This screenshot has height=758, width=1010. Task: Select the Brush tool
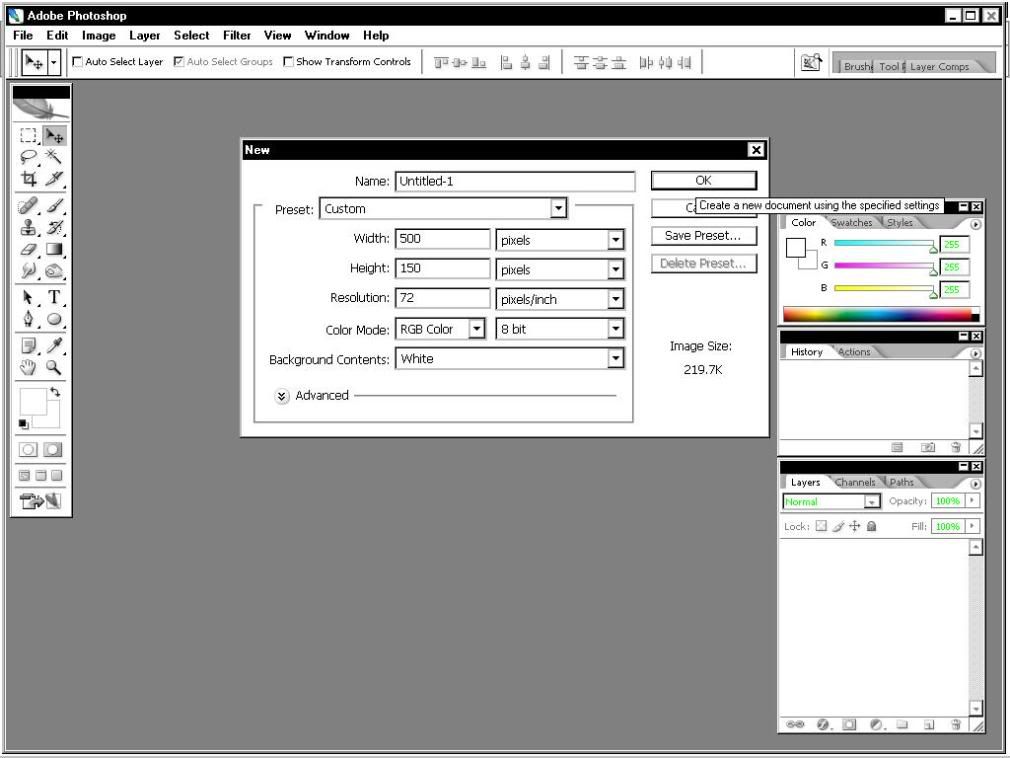[x=54, y=205]
